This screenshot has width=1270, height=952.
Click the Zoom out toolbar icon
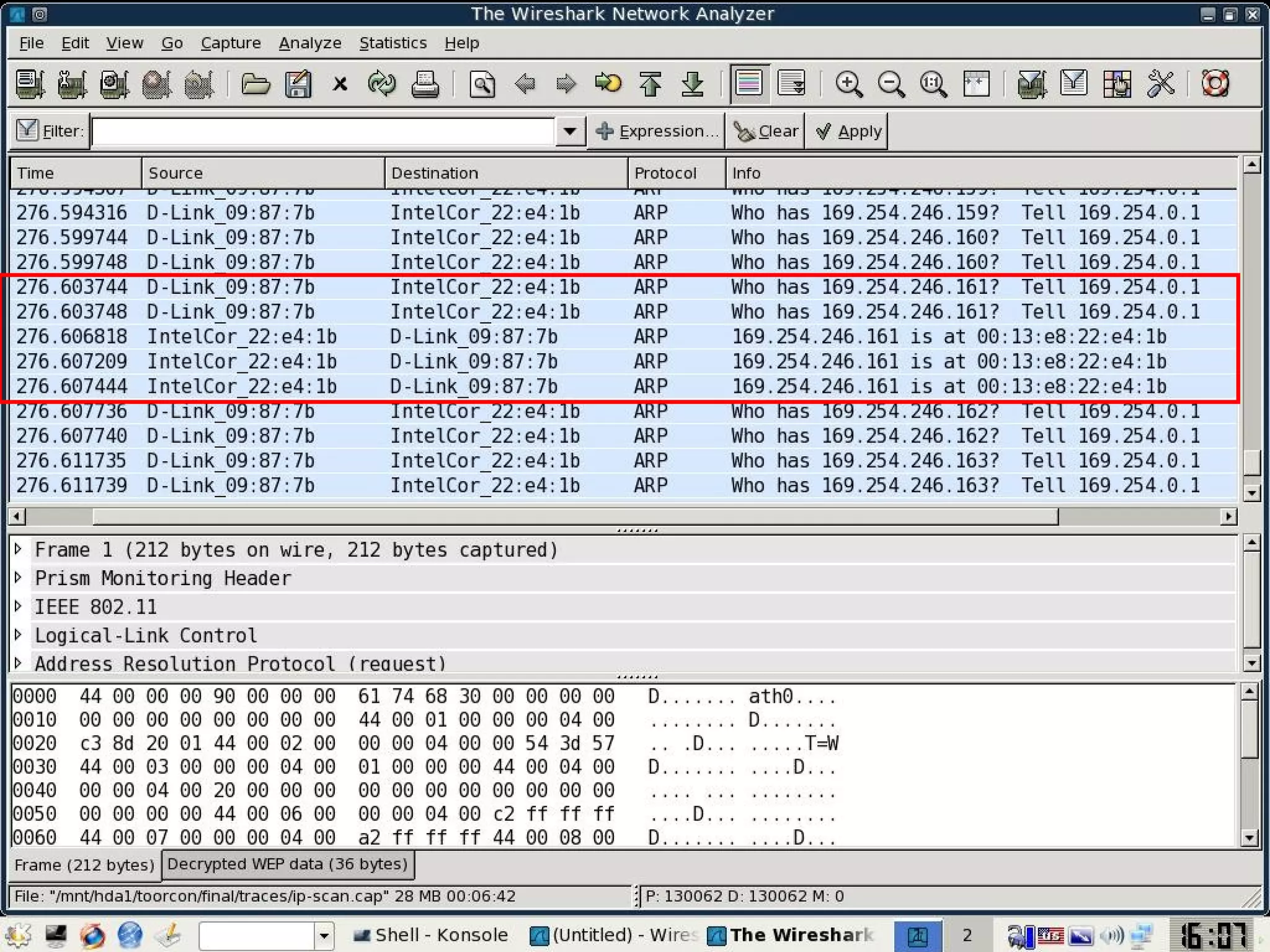[890, 84]
